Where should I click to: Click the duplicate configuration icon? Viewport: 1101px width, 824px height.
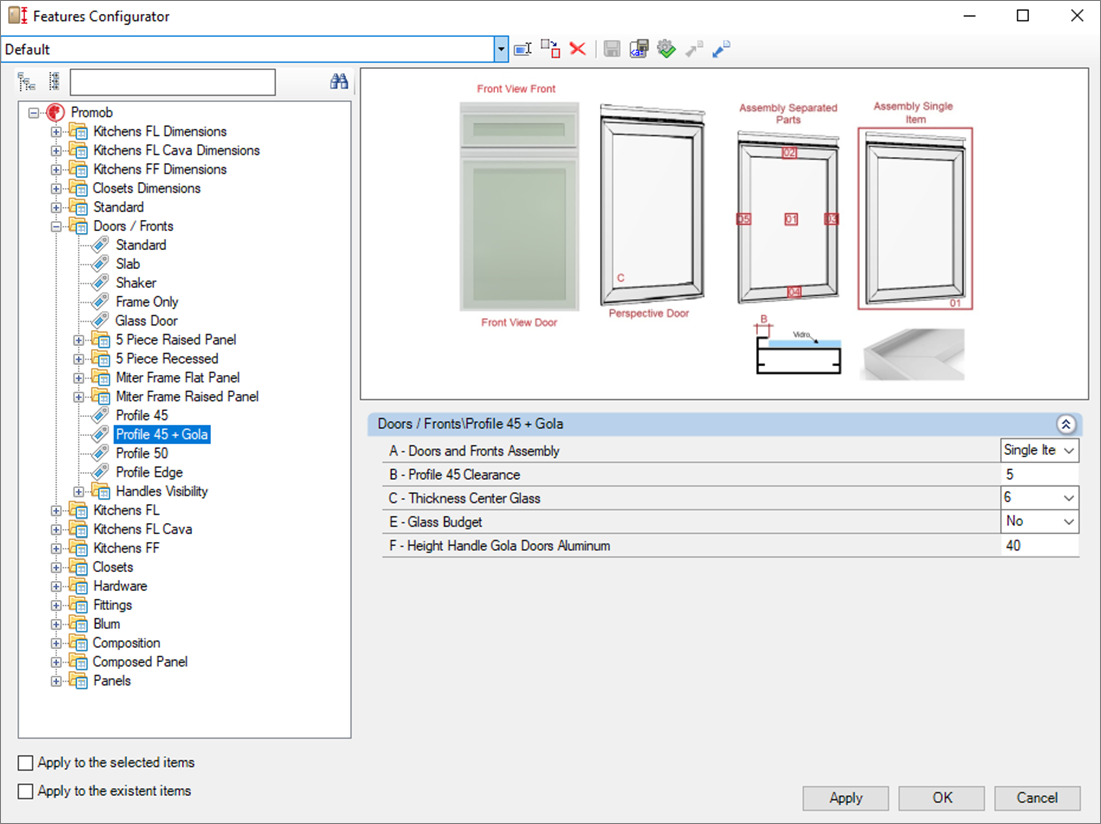point(550,49)
